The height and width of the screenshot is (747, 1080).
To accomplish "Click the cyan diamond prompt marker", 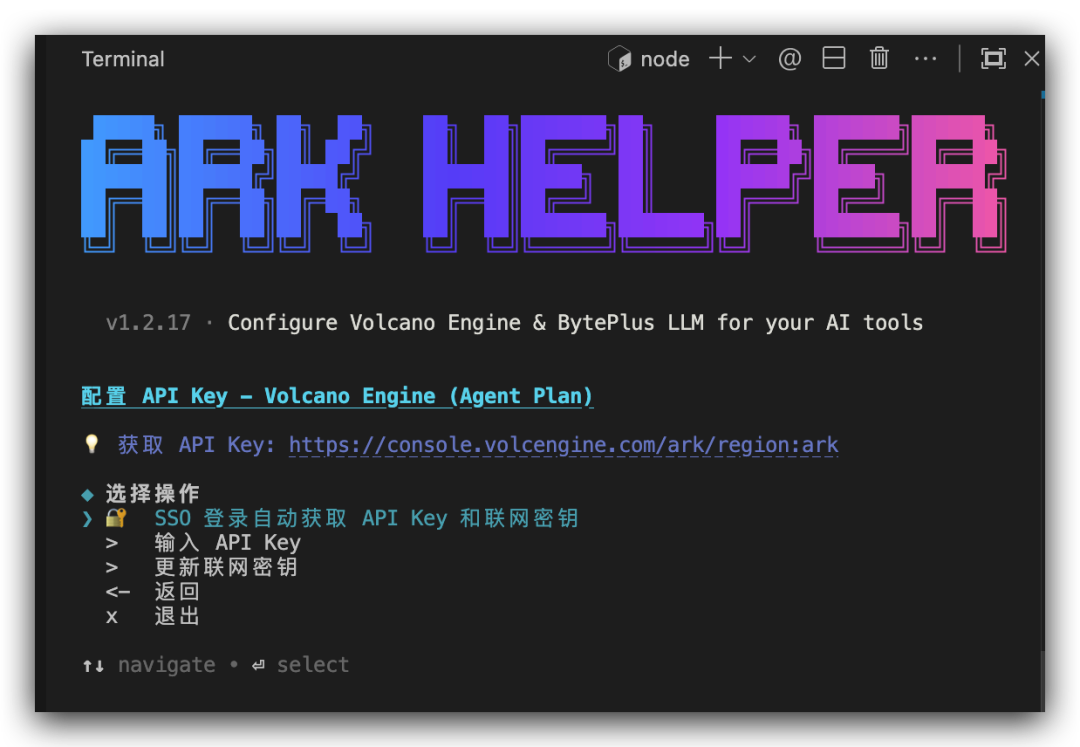I will pos(87,494).
